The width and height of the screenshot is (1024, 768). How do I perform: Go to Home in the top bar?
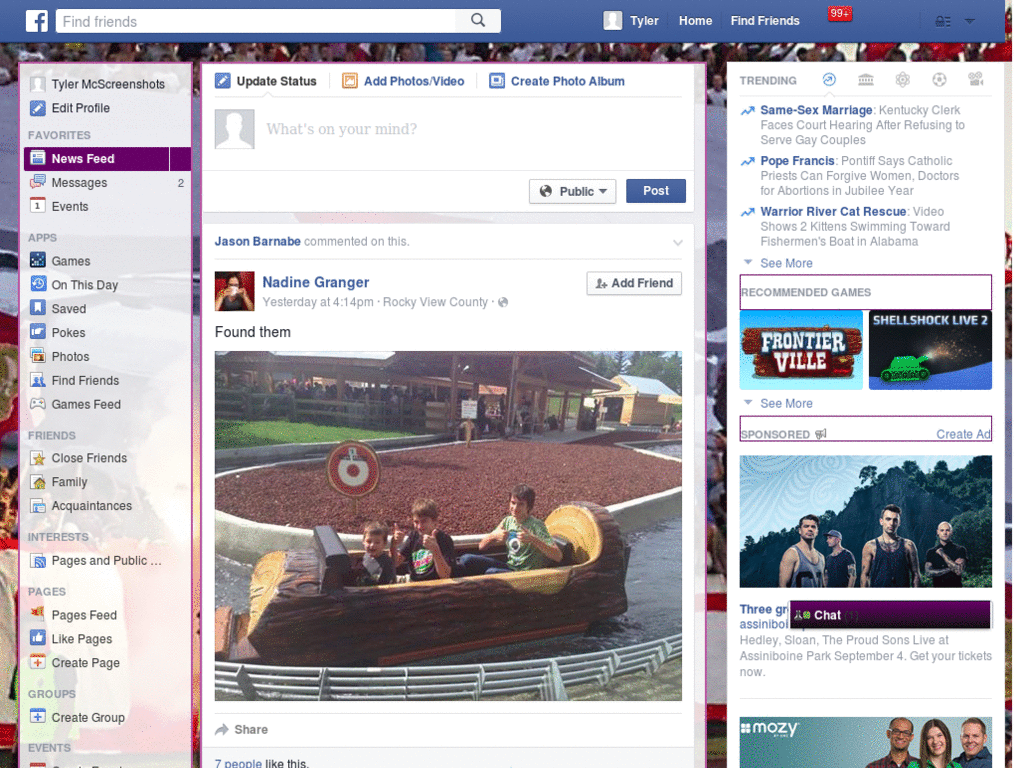[x=696, y=21]
